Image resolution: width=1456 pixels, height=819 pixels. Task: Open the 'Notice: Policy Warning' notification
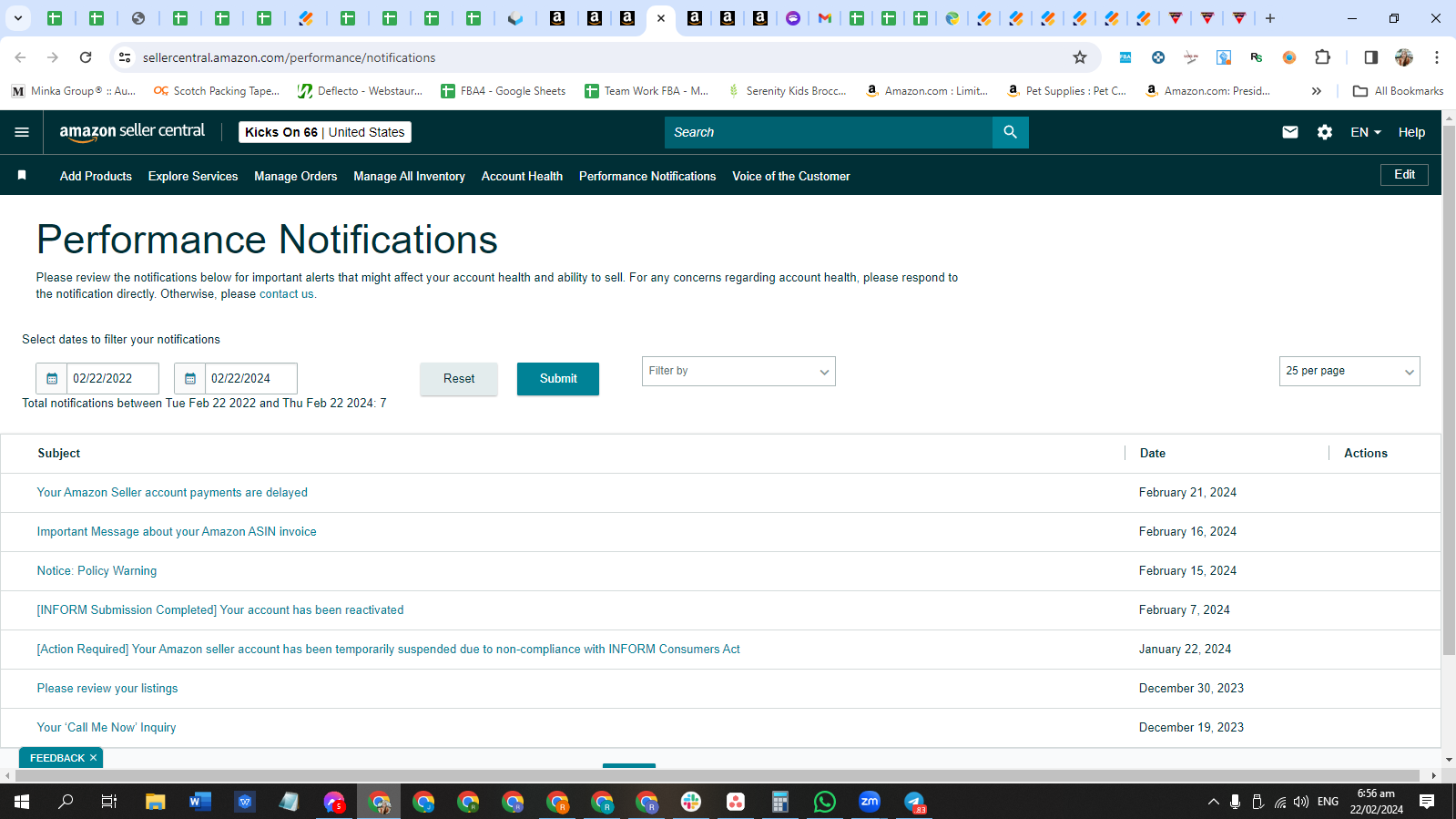pyautogui.click(x=97, y=571)
